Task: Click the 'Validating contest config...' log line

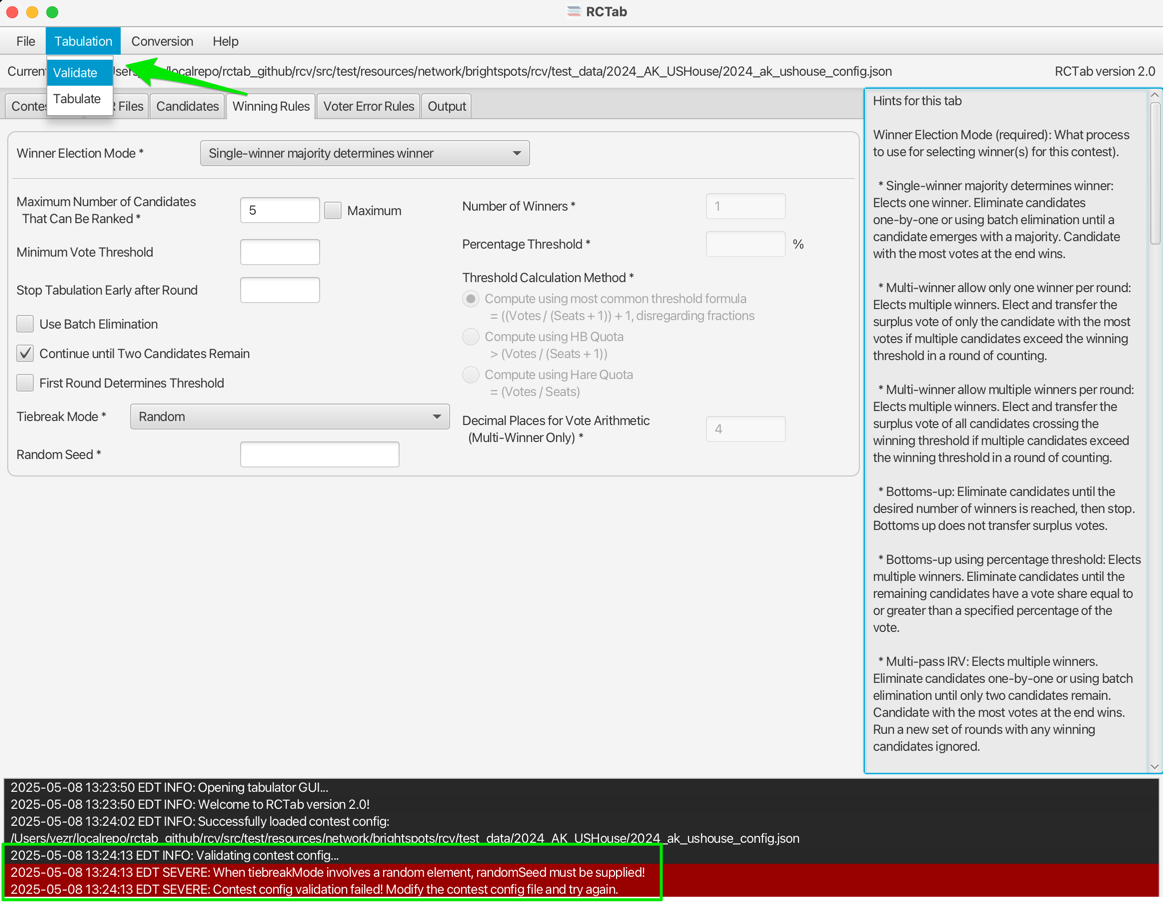Action: pyautogui.click(x=175, y=855)
